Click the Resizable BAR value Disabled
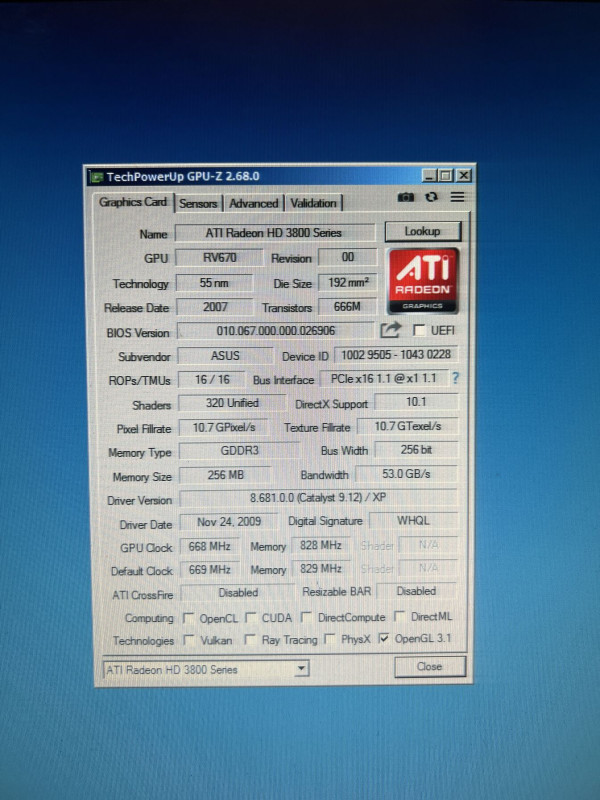This screenshot has width=600, height=800. point(416,591)
